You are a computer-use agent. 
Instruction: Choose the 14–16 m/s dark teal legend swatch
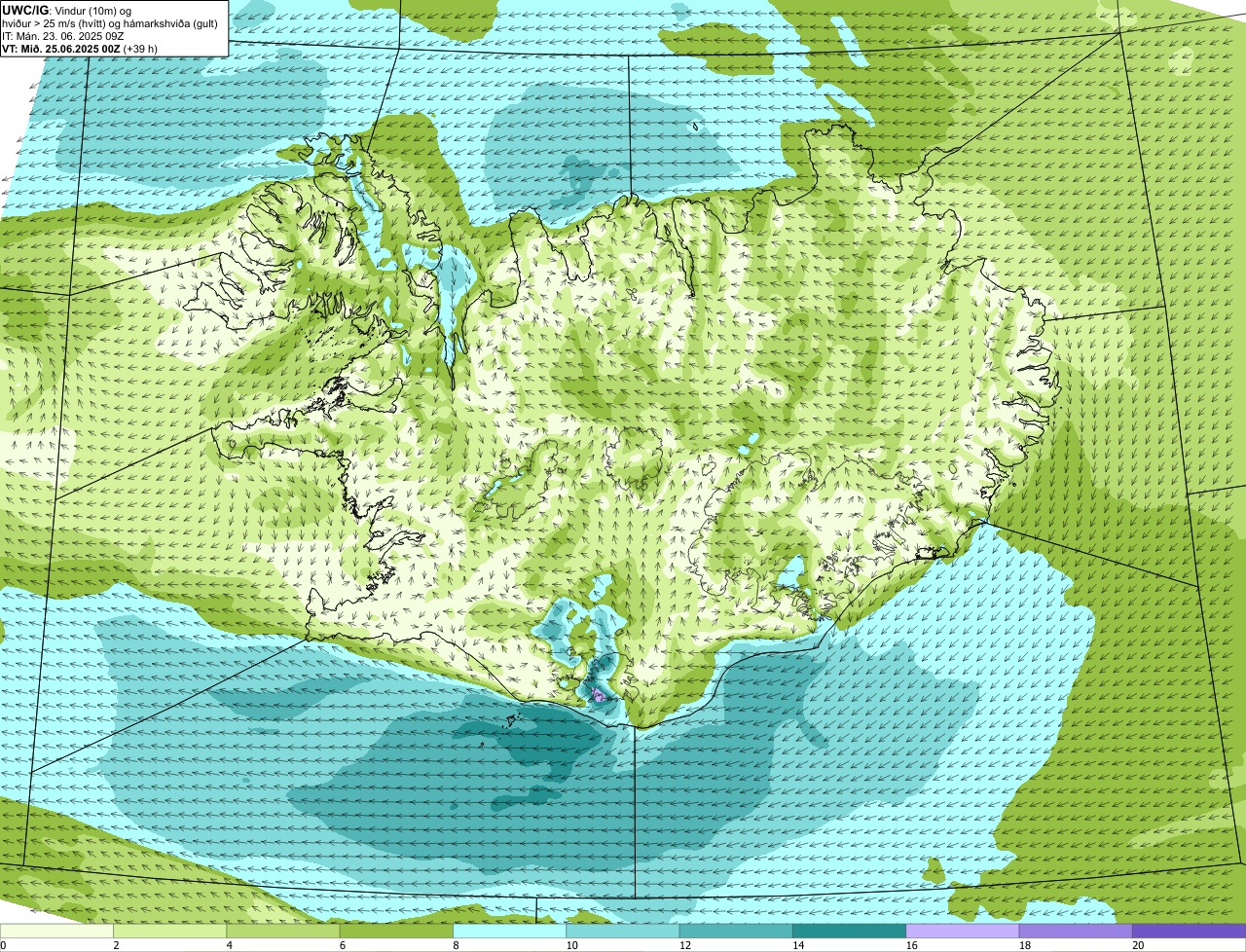pos(850,931)
